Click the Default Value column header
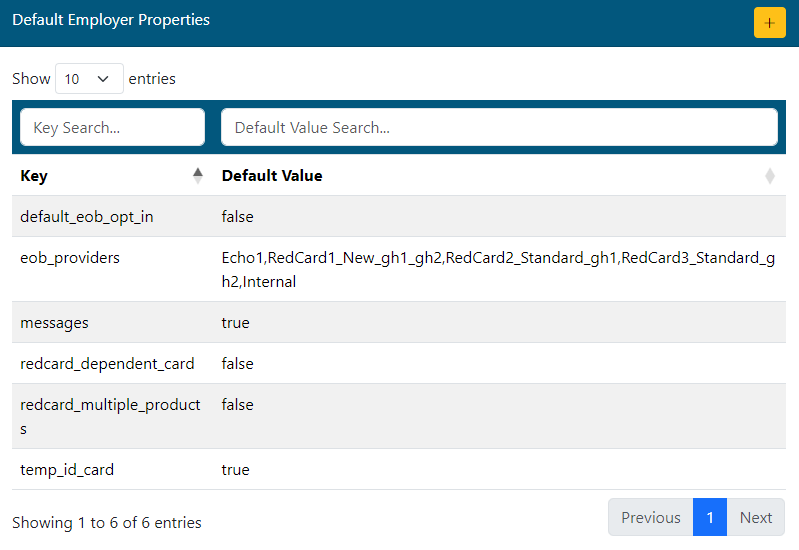The image size is (799, 550). (272, 176)
